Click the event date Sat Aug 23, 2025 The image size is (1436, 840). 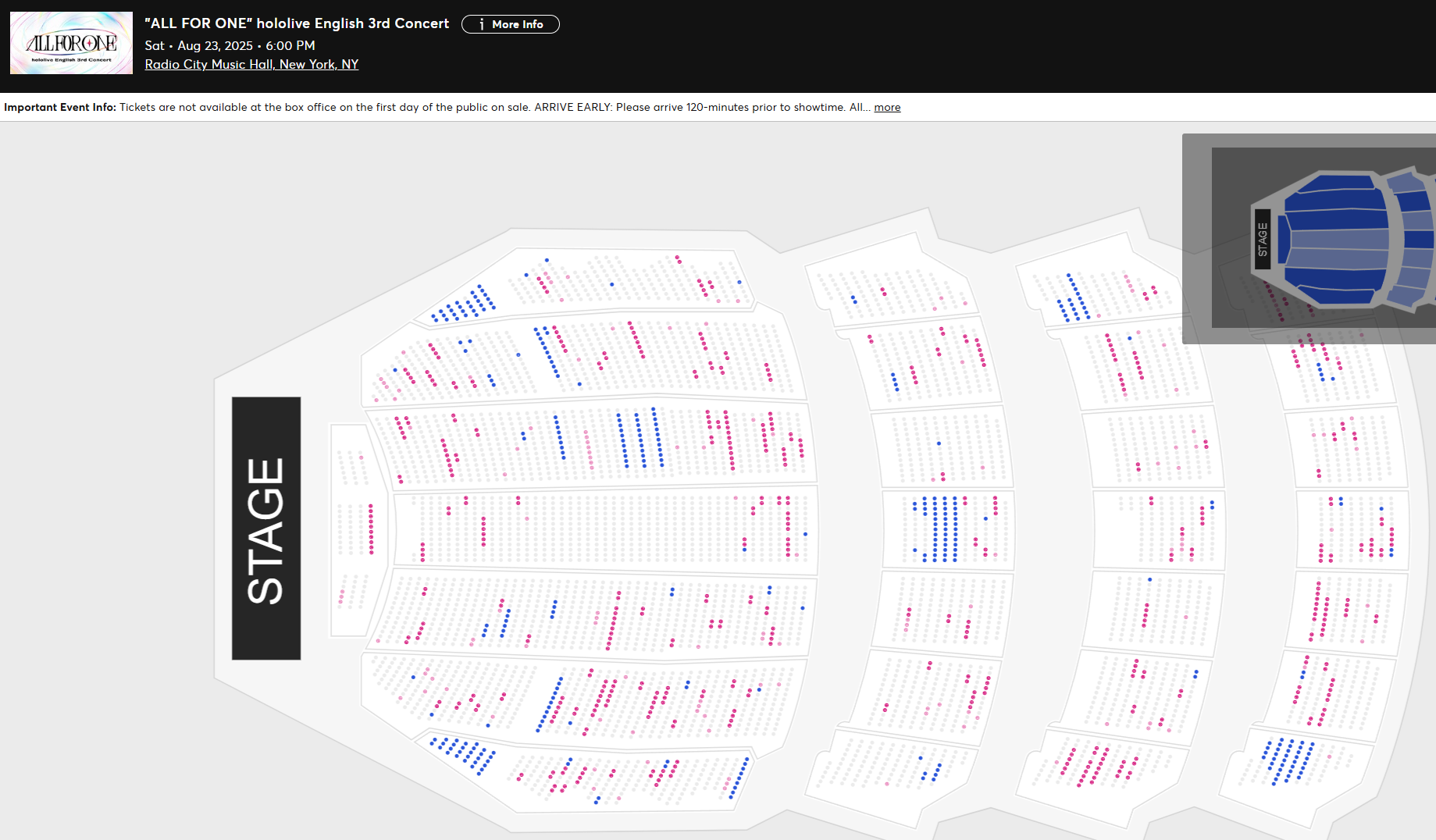(x=230, y=46)
